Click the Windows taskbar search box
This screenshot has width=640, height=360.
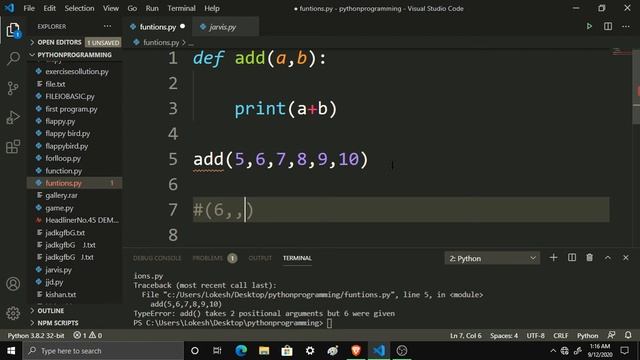coord(103,351)
